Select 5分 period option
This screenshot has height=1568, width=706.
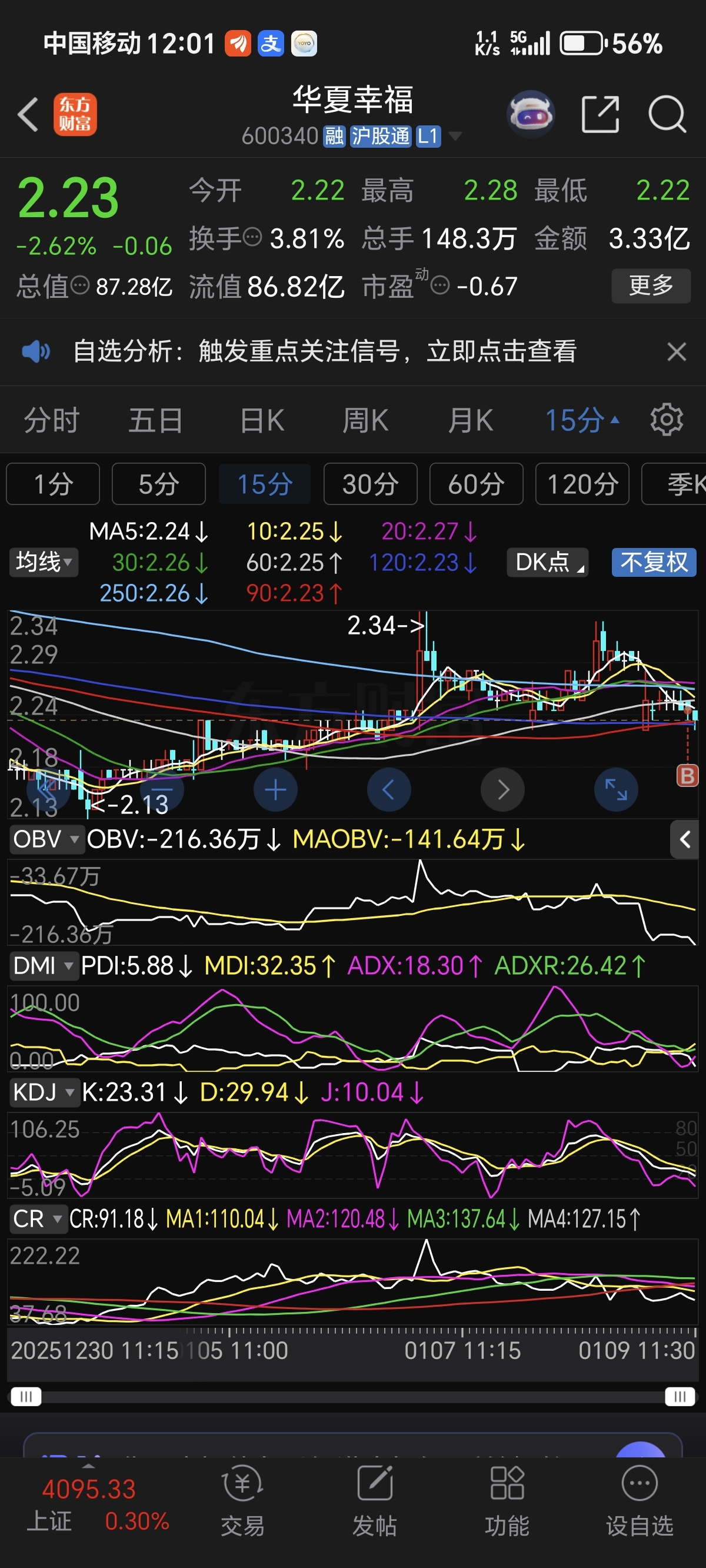point(159,484)
